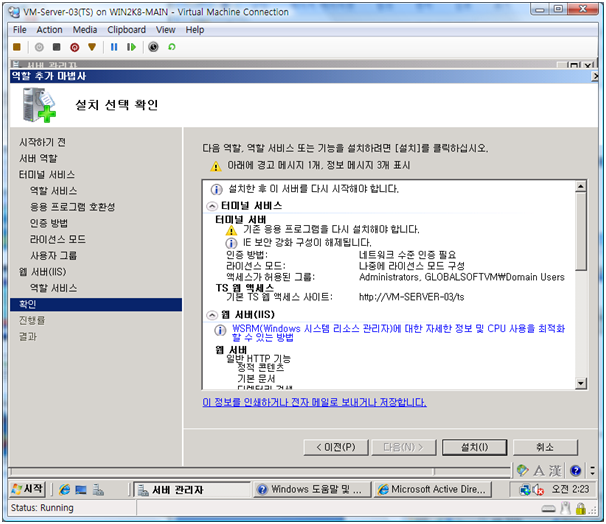606x524 pixels.
Task: Click the Start VM toolbar icon
Action: tap(39, 47)
